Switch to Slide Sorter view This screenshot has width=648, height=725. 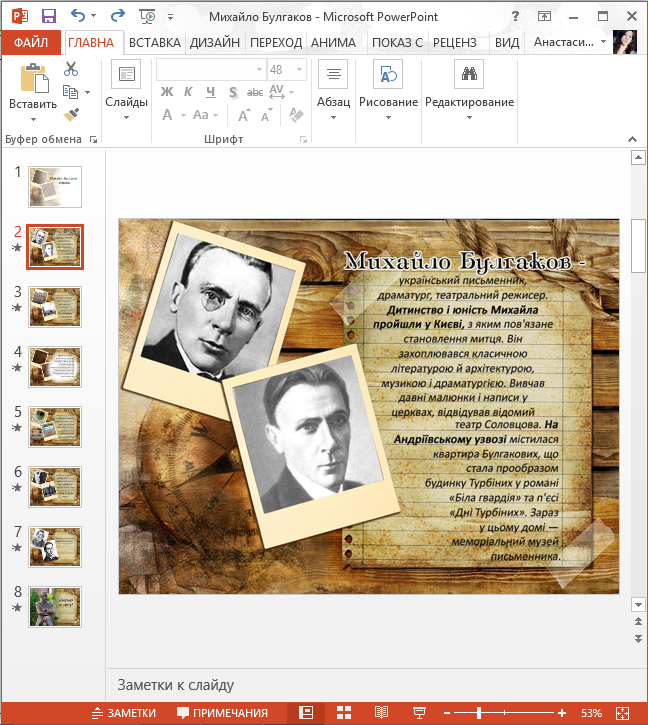[x=344, y=713]
